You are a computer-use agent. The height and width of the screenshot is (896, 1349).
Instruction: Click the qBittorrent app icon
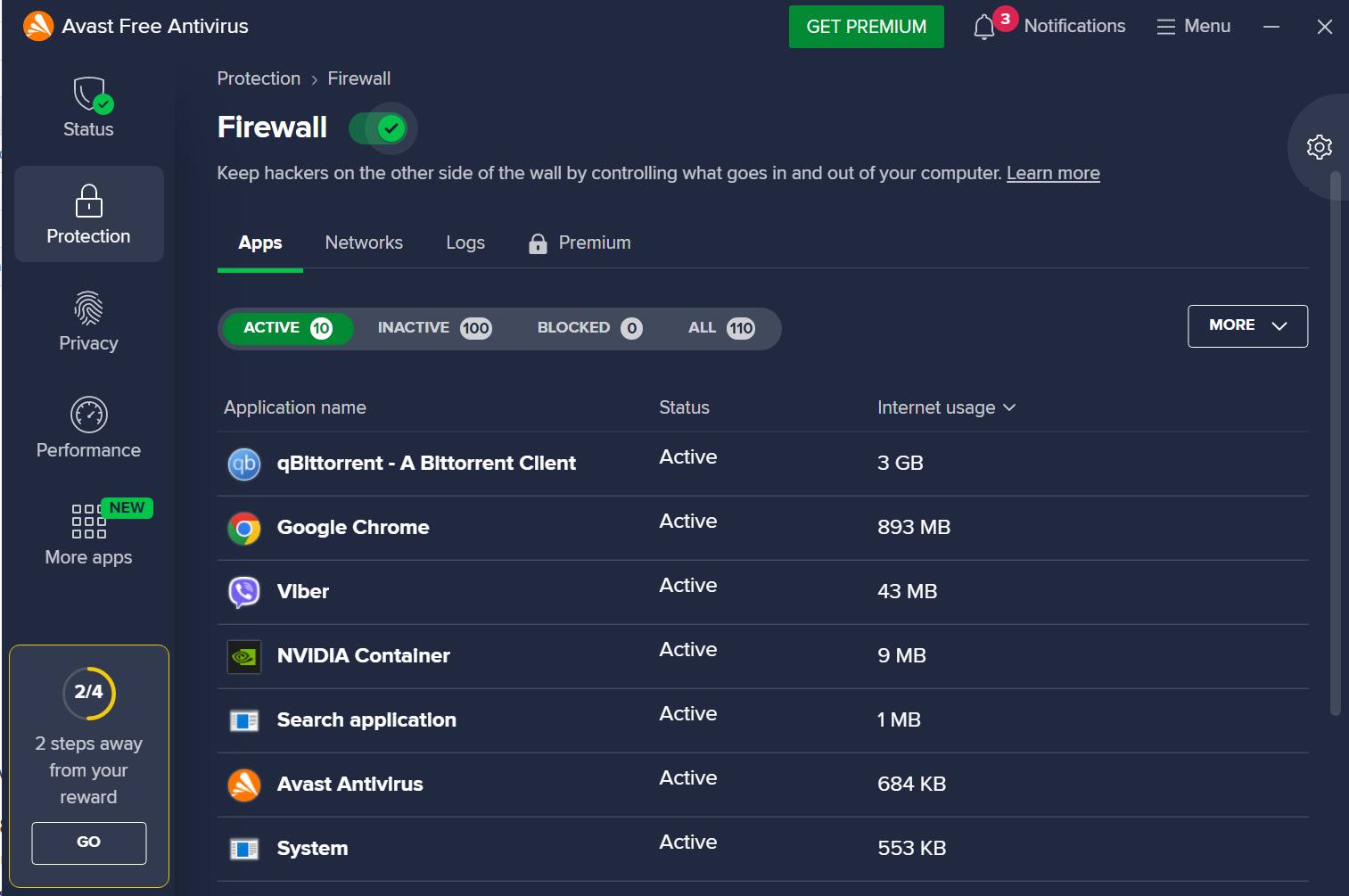pyautogui.click(x=243, y=464)
